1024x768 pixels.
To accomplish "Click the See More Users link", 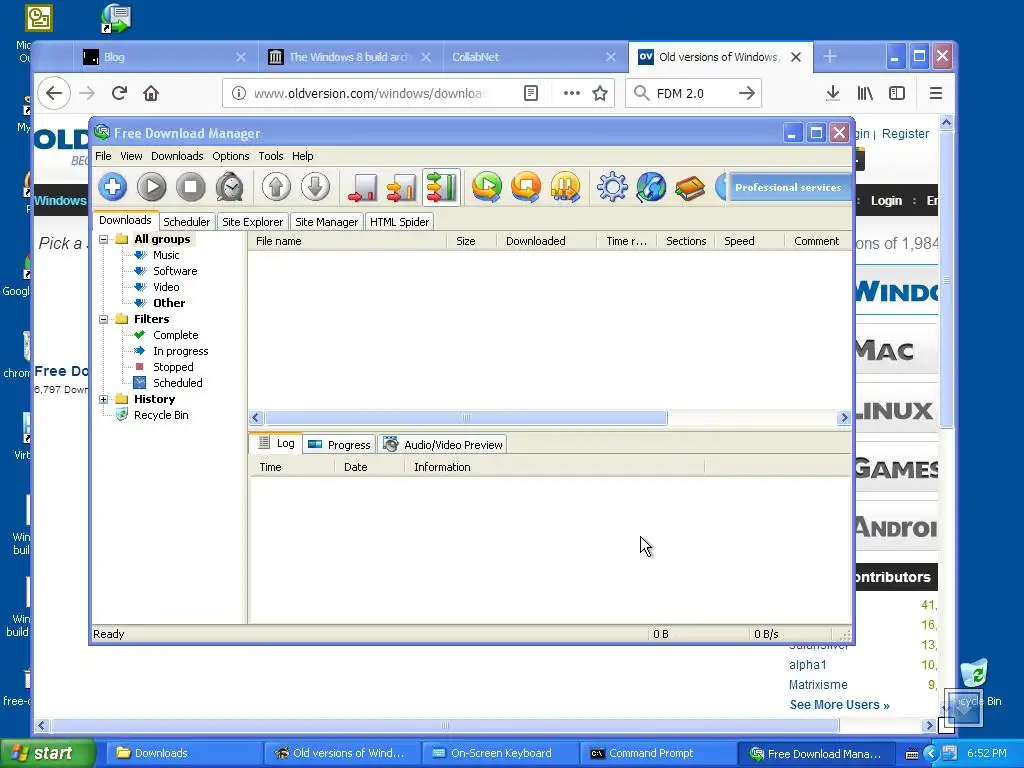I will pyautogui.click(x=839, y=705).
